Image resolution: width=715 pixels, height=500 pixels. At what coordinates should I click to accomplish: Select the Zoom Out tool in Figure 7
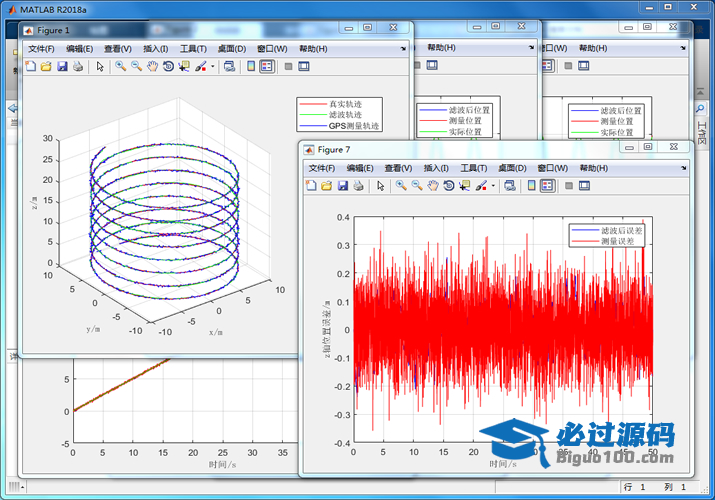pos(416,186)
